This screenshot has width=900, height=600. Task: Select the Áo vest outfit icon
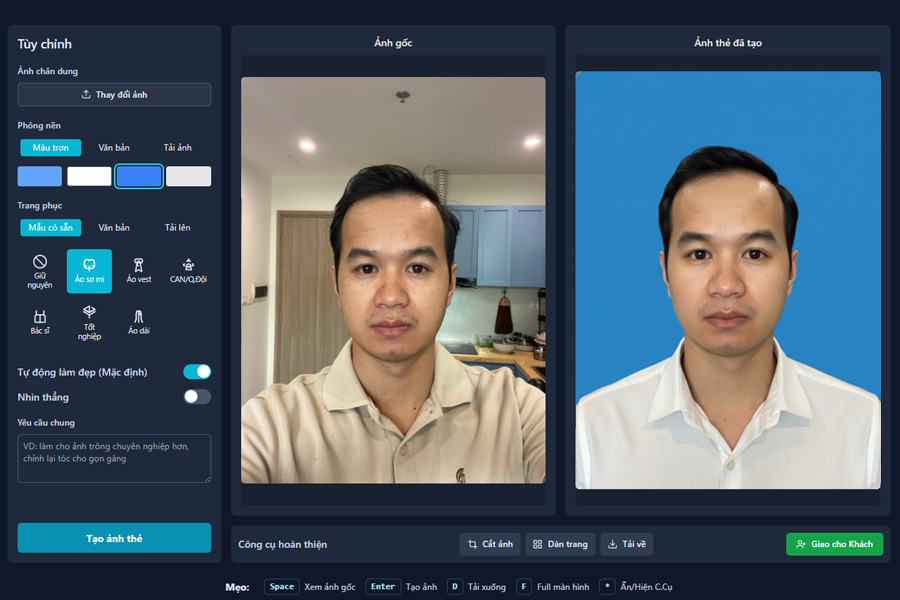point(138,270)
